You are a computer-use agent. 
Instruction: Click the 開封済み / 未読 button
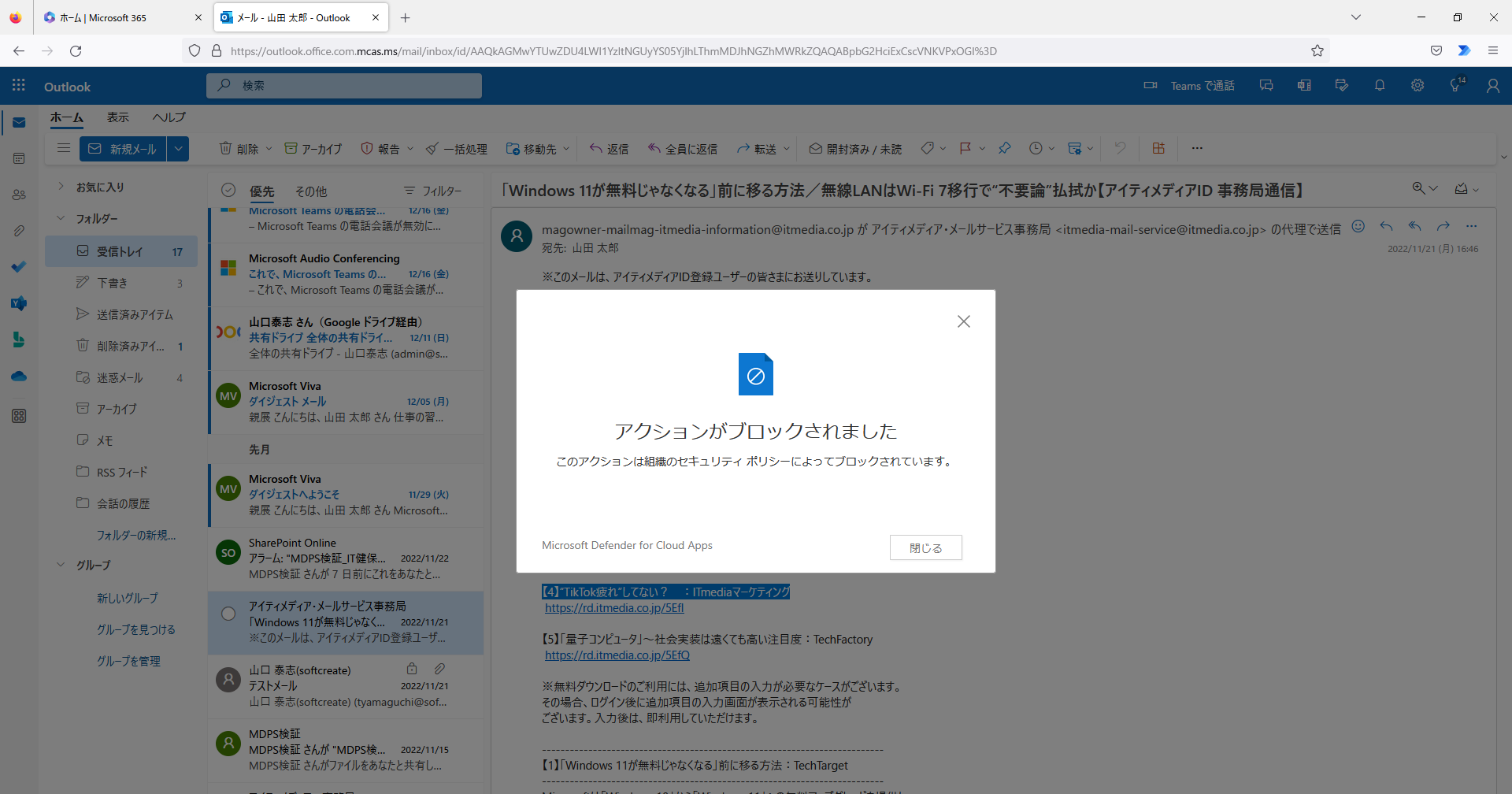tap(855, 148)
